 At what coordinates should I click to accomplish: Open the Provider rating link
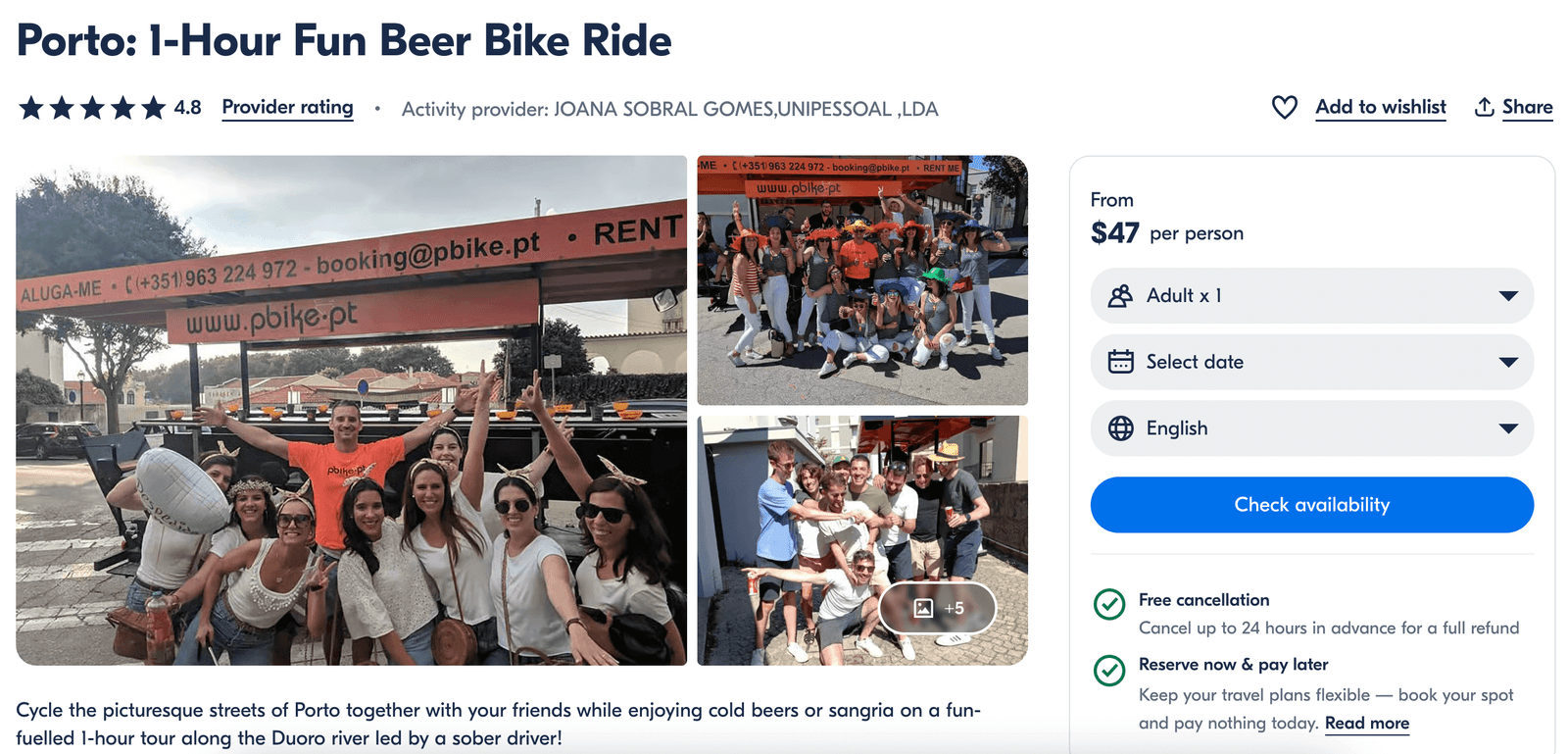coord(286,108)
